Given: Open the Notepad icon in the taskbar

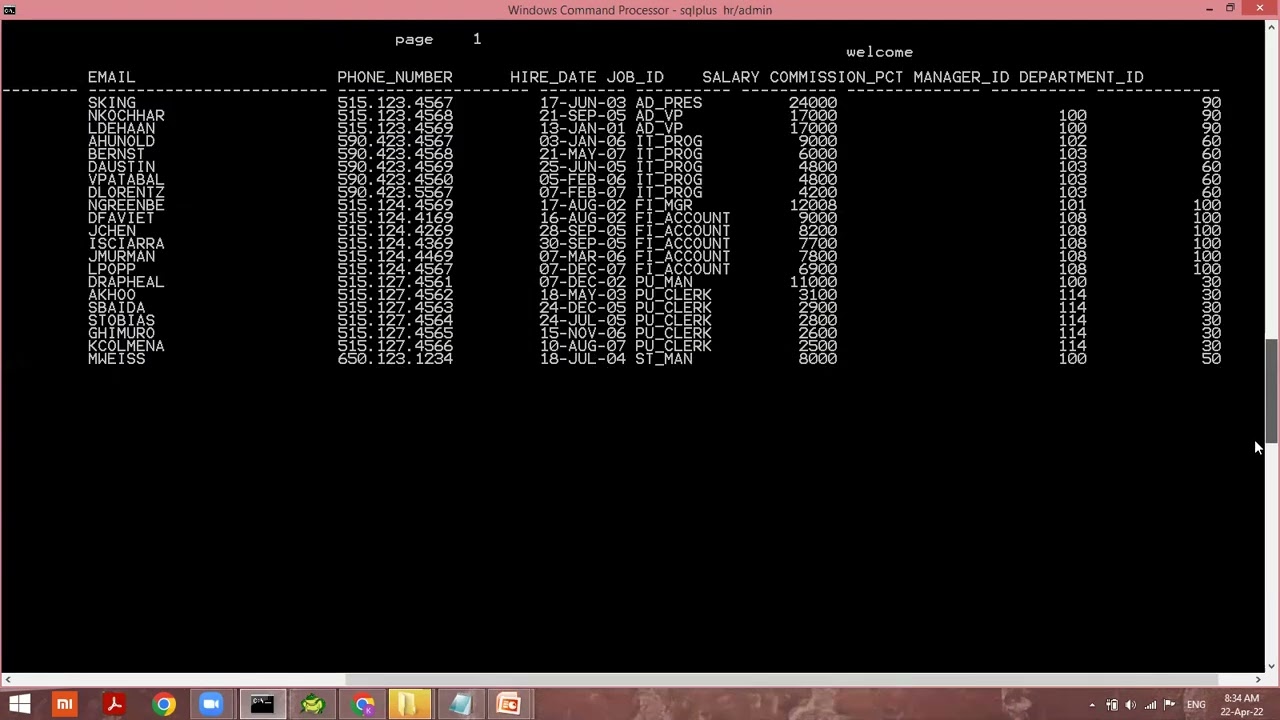Looking at the screenshot, I should tap(459, 704).
